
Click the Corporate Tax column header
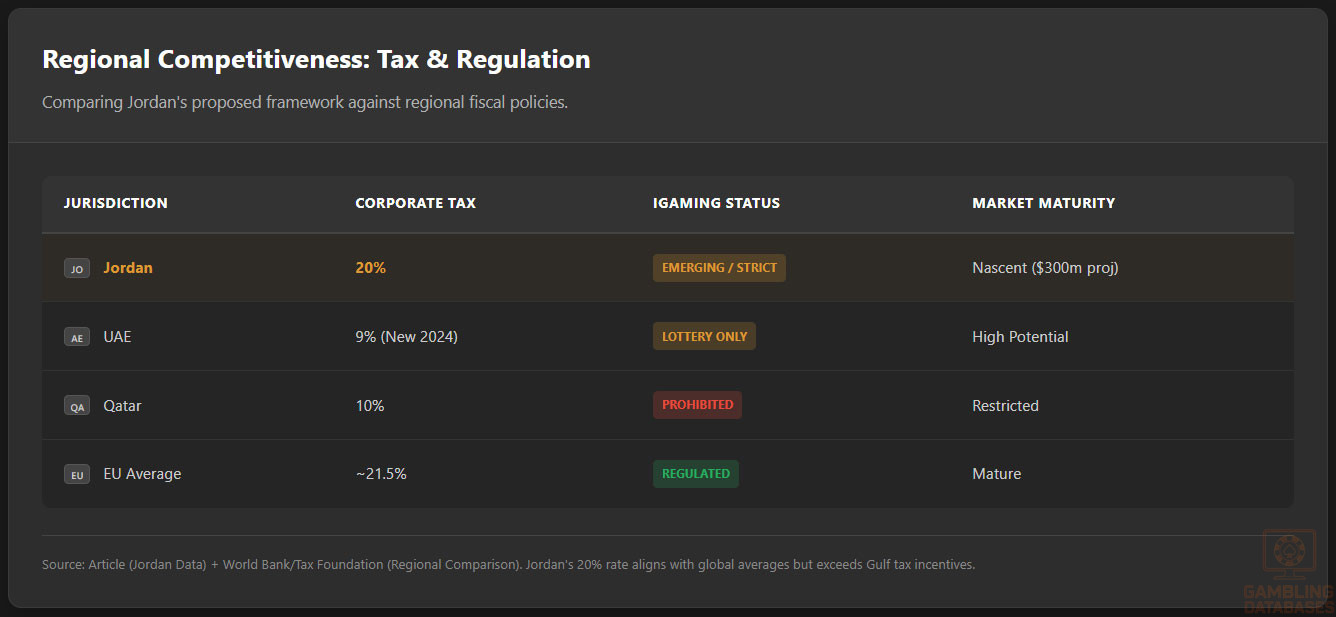415,203
